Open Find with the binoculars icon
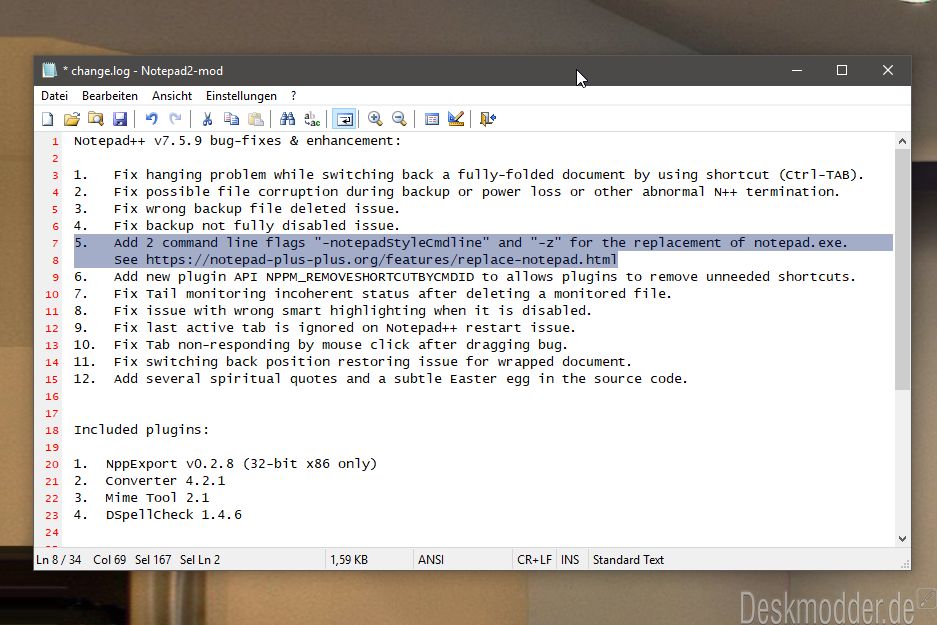 click(287, 119)
